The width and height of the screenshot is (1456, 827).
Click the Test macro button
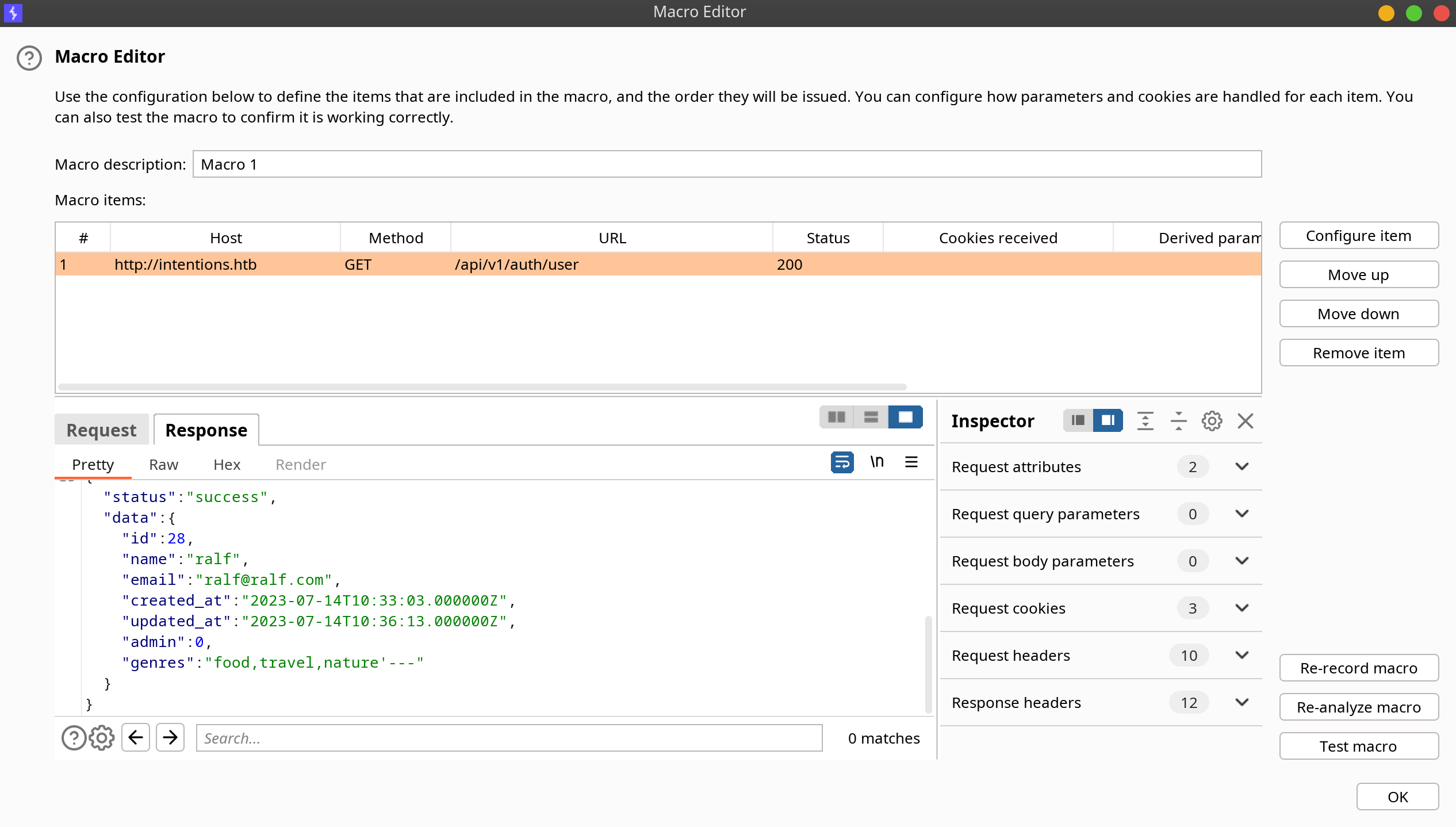[x=1359, y=746]
